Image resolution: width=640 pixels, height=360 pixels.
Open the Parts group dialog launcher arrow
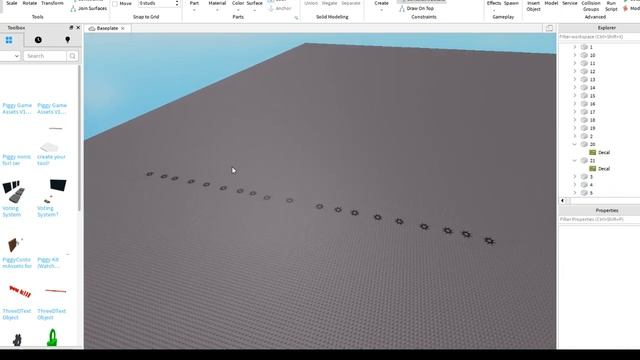[296, 18]
